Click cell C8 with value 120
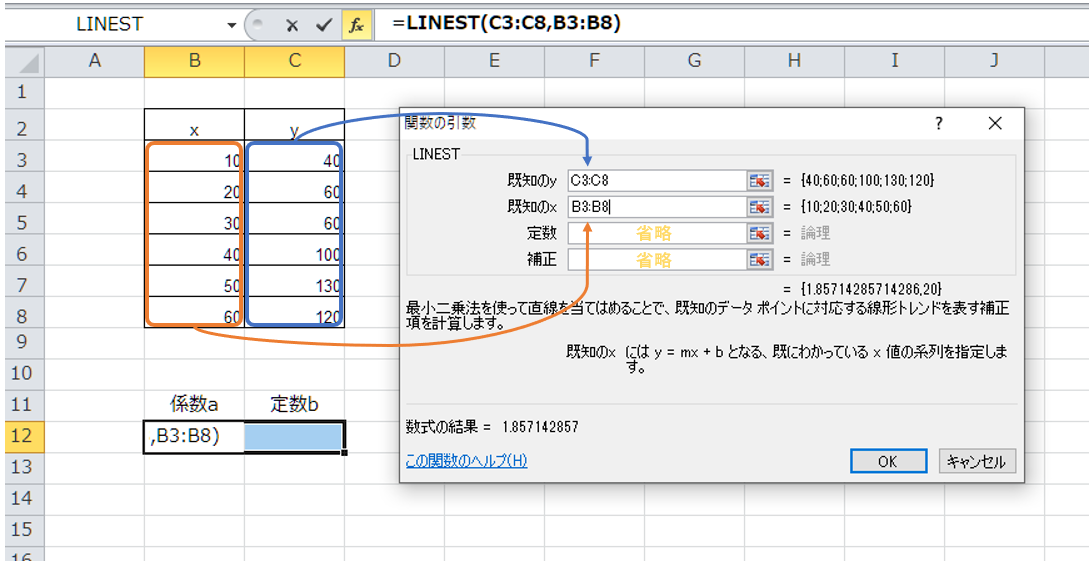Viewport: 1090px width, 571px height. coord(295,313)
